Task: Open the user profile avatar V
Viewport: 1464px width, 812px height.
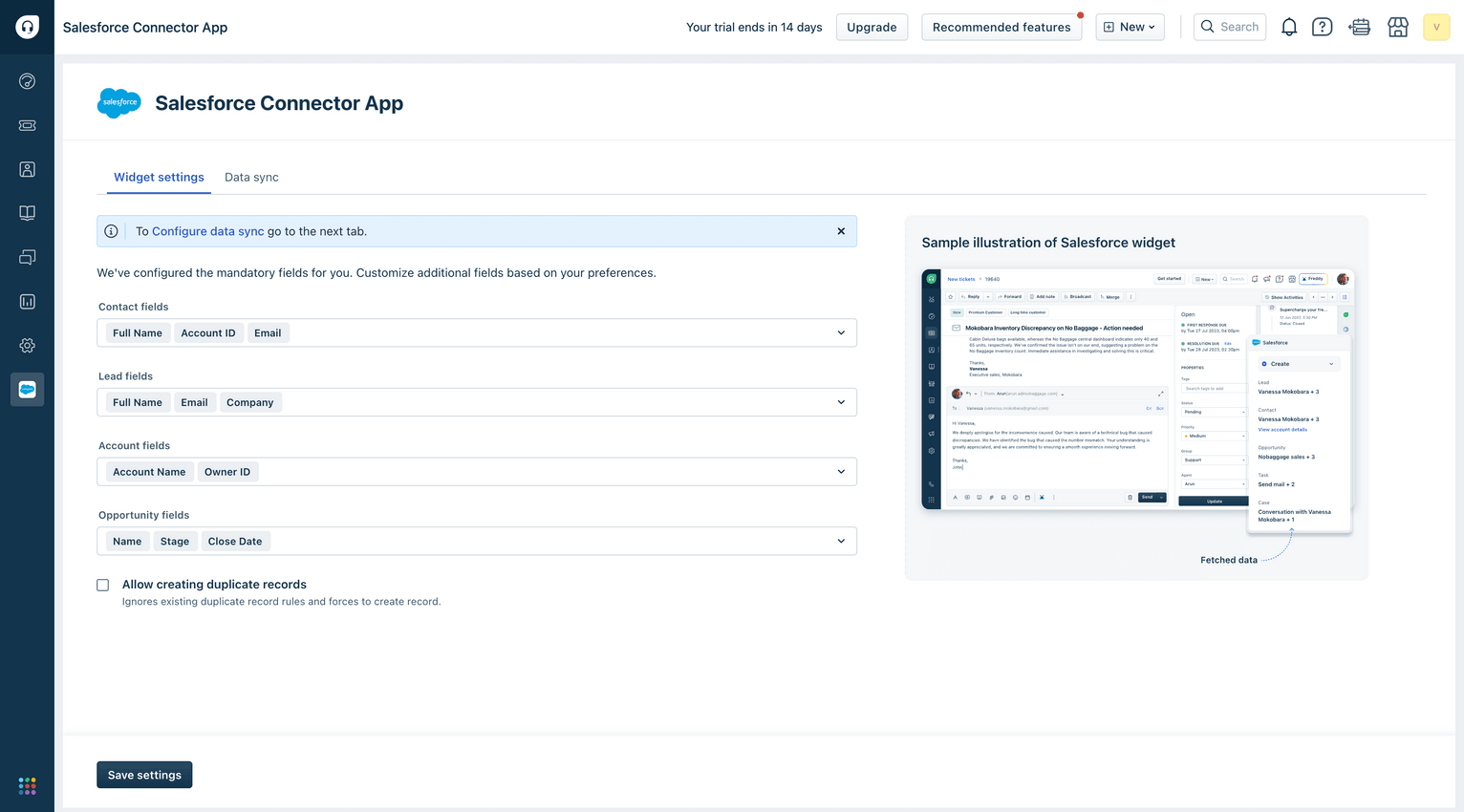Action: [1436, 27]
